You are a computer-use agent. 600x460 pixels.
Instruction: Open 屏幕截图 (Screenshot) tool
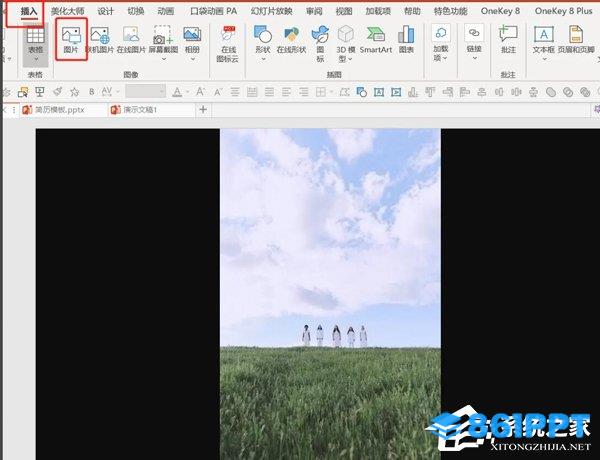tap(163, 38)
